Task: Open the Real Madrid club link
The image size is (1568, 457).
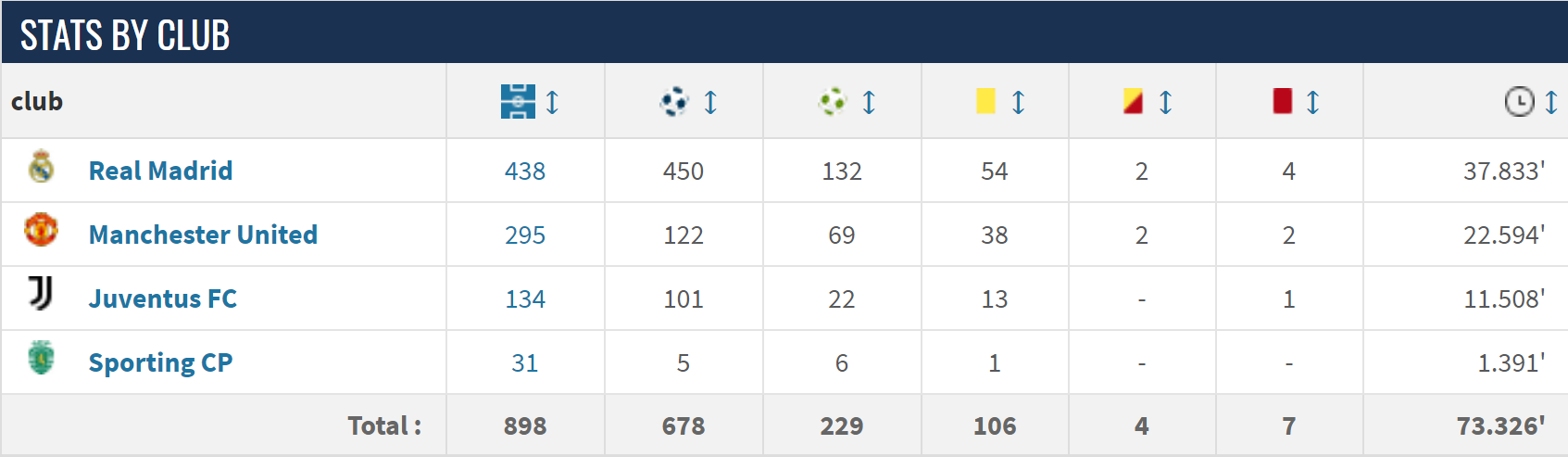Action: click(x=160, y=171)
